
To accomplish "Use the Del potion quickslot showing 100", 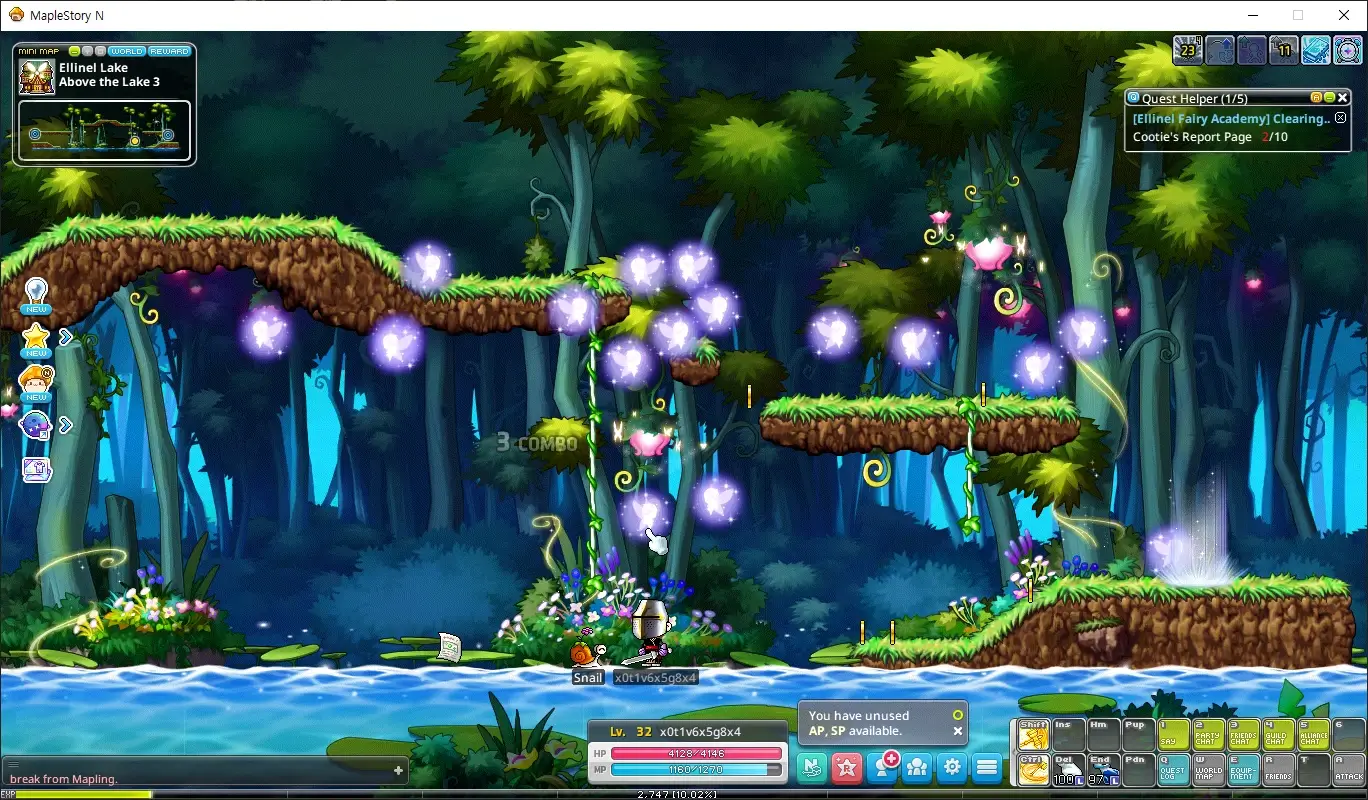I will tap(1069, 768).
